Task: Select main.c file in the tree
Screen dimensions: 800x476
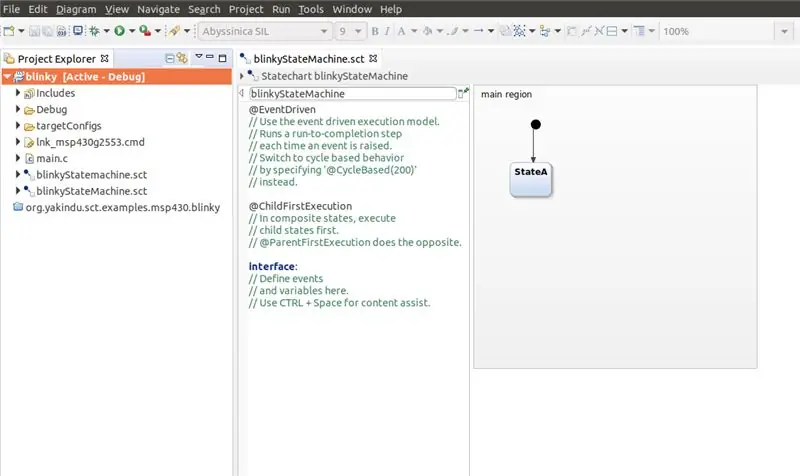Action: click(x=52, y=158)
